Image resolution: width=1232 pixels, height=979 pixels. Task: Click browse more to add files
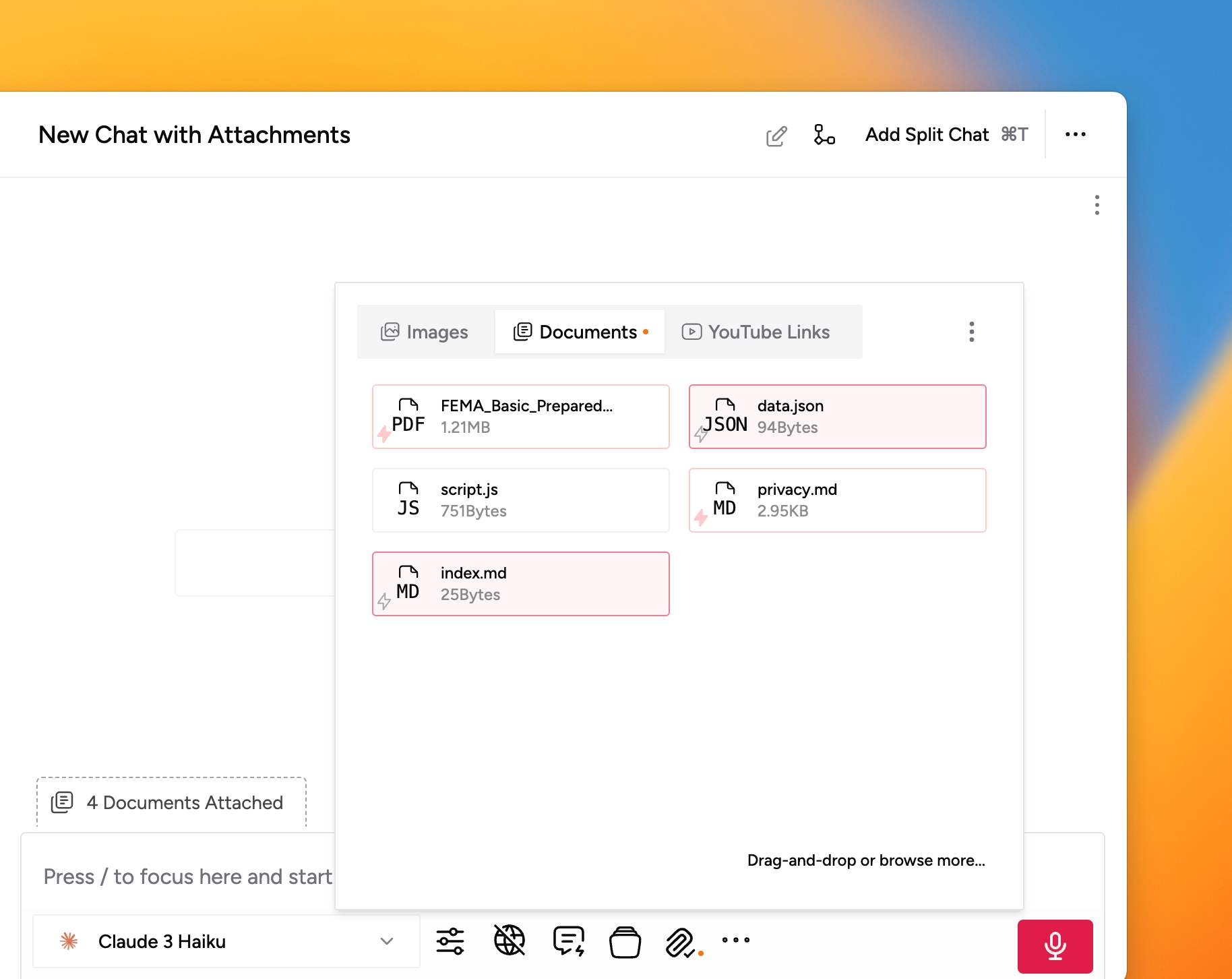point(865,860)
